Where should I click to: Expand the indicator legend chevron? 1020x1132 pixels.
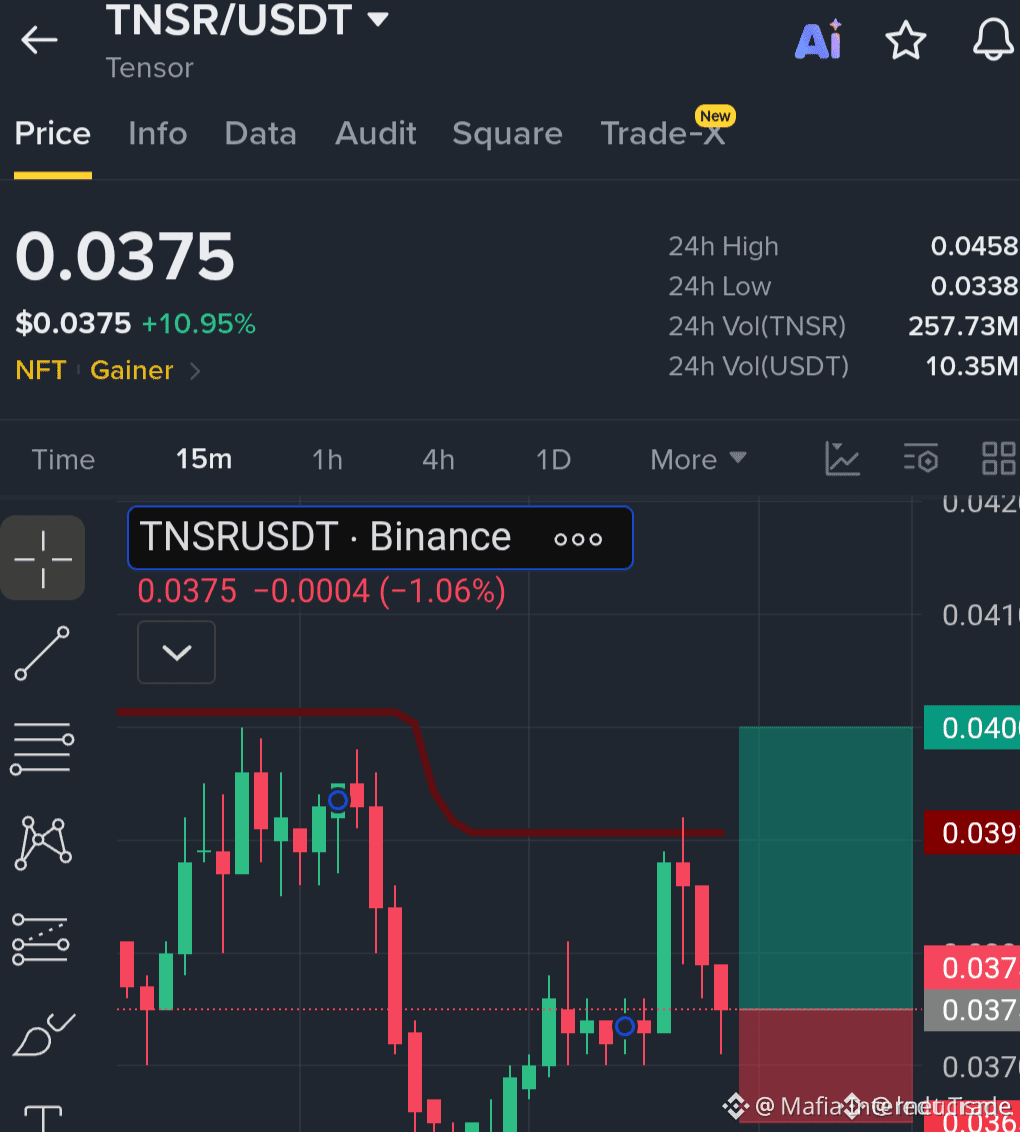pyautogui.click(x=176, y=653)
